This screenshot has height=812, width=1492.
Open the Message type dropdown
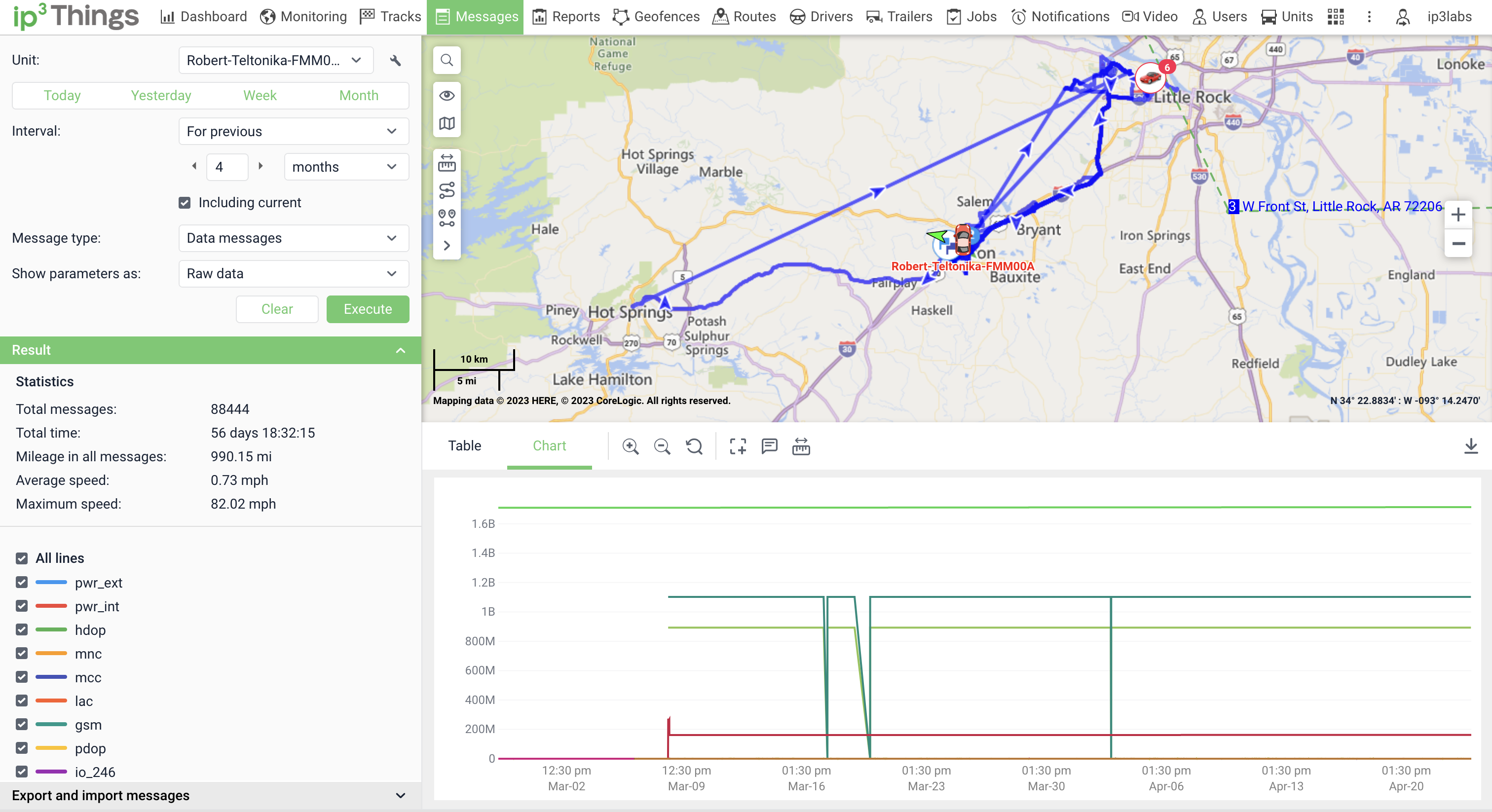click(x=294, y=238)
